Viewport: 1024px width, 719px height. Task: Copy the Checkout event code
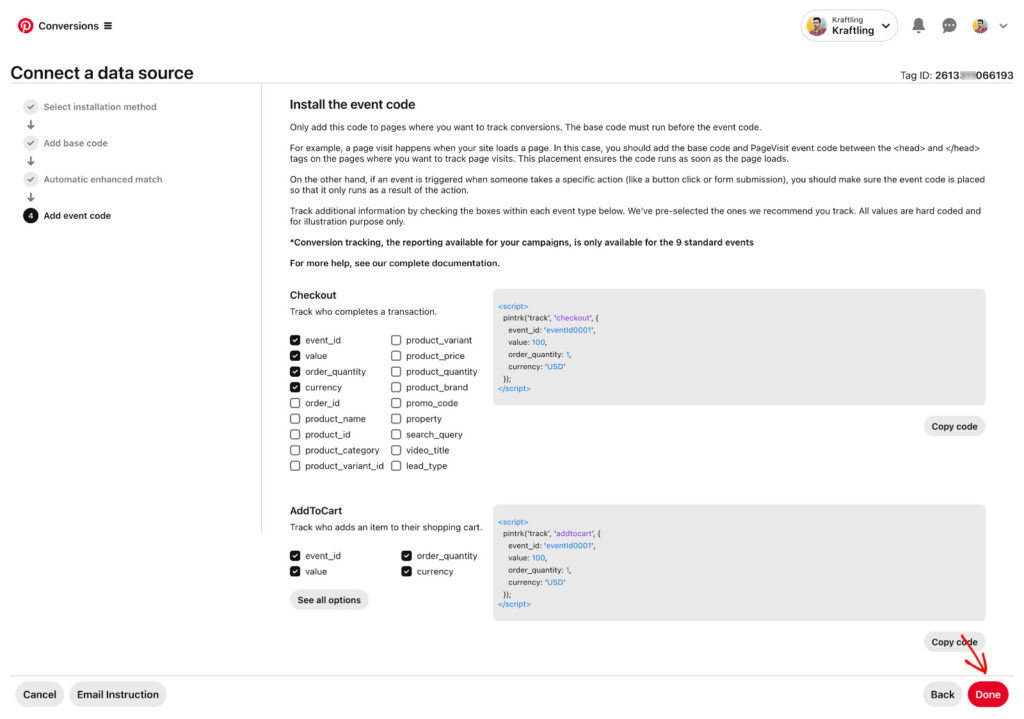click(x=954, y=426)
